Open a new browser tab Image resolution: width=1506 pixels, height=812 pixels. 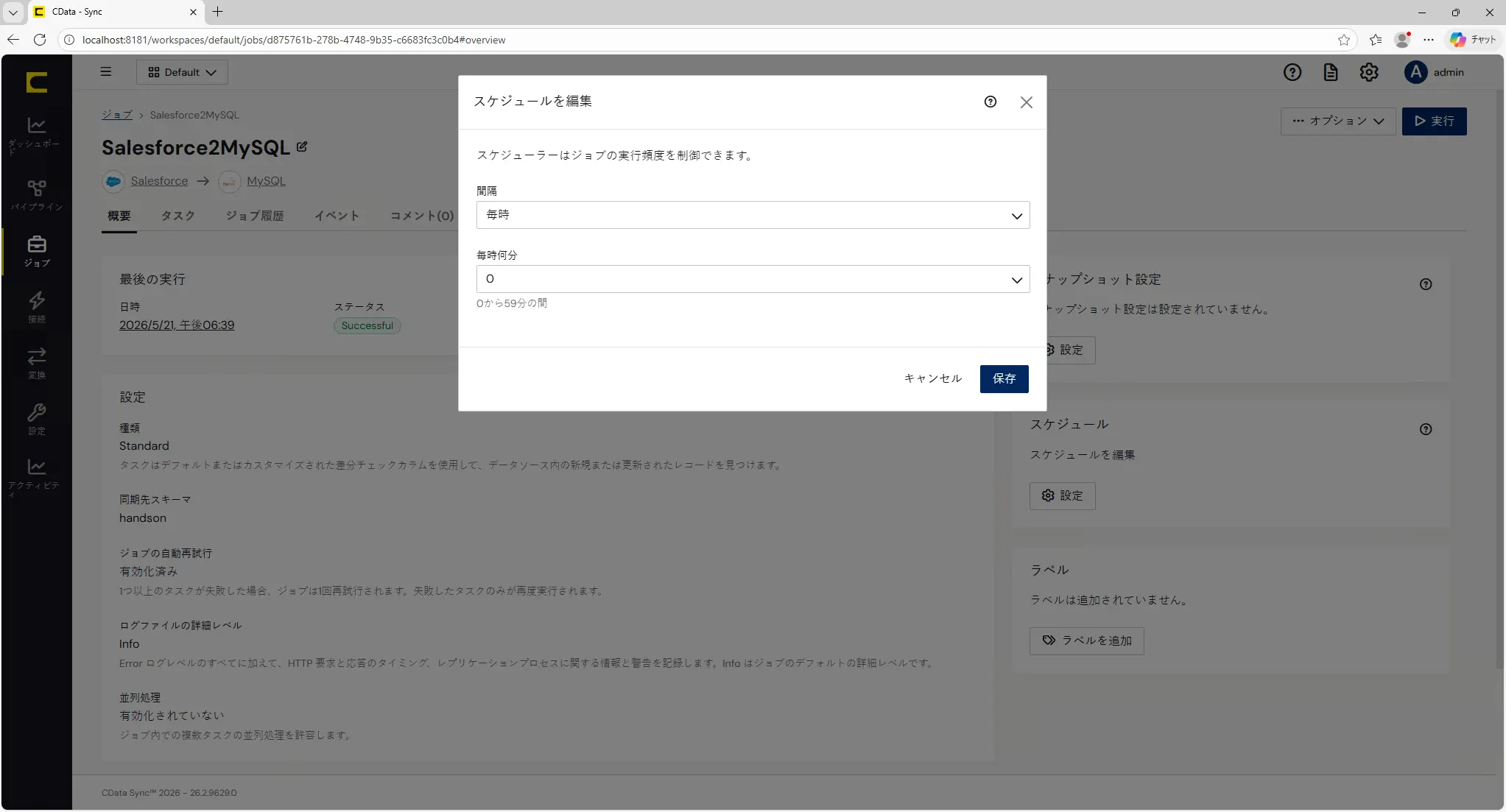(x=218, y=12)
